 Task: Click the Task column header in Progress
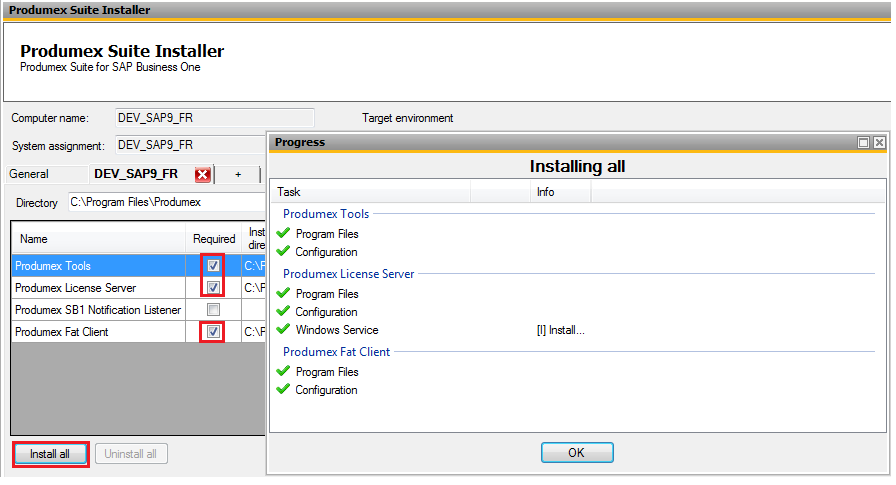click(371, 192)
